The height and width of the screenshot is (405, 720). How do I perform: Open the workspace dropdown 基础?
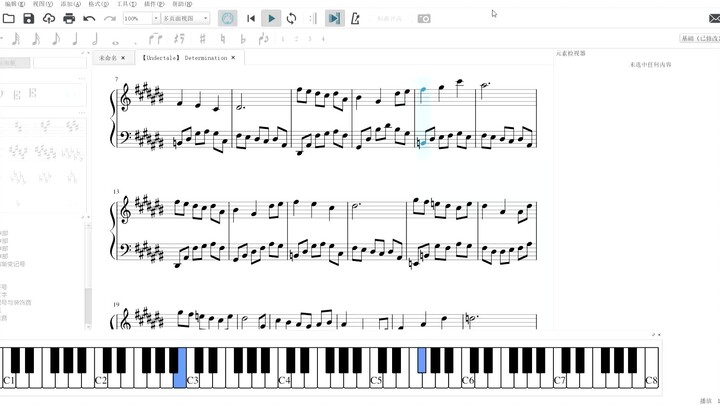(x=699, y=39)
